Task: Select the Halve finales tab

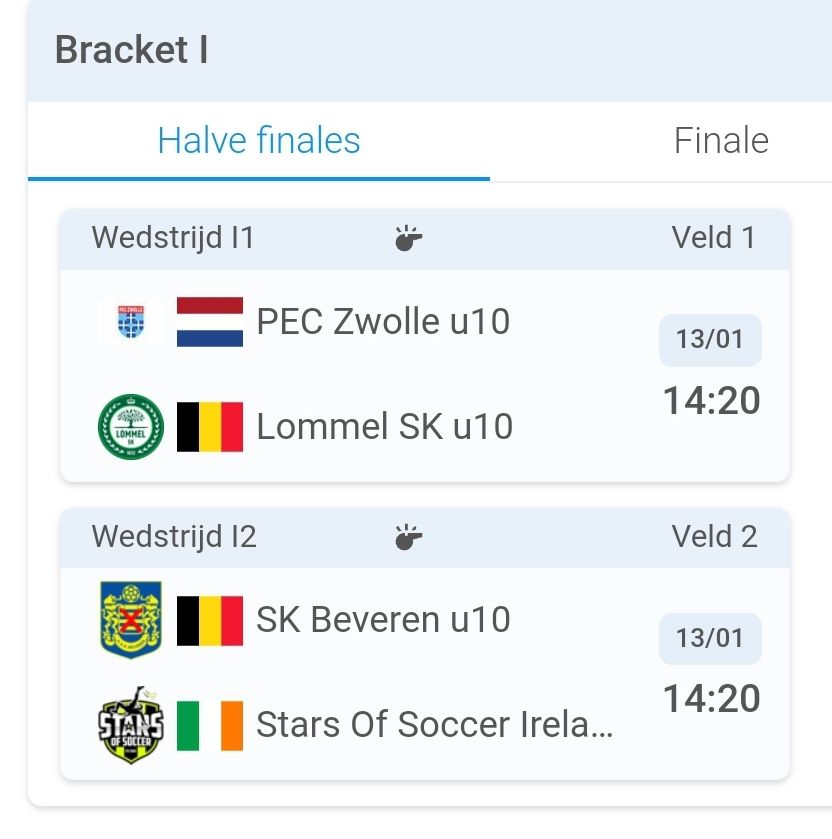Action: pos(259,141)
